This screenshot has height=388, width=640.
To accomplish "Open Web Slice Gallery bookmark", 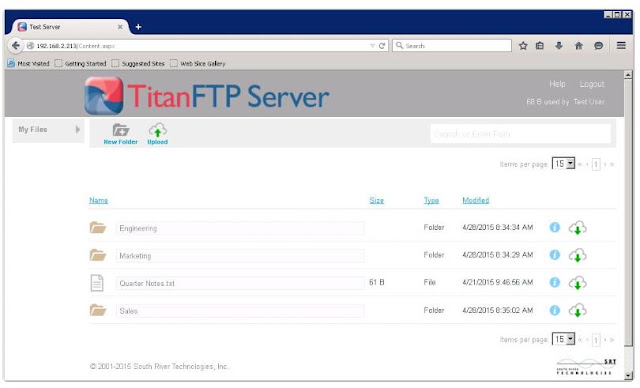I will click(198, 64).
